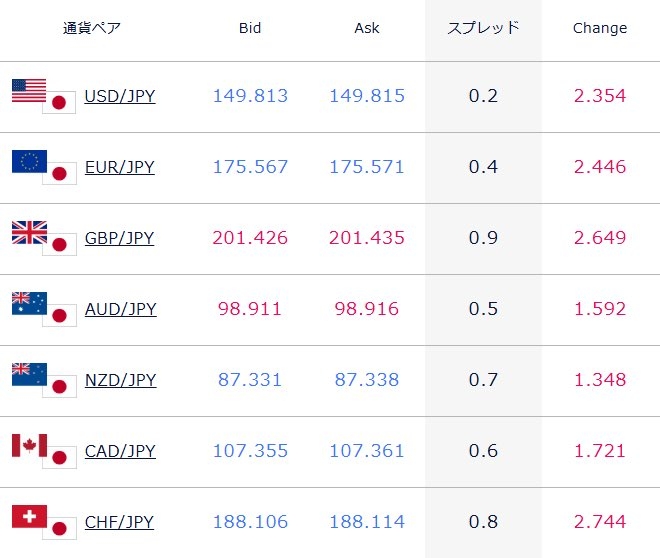Click the US flag icon for USD/JPY
The width and height of the screenshot is (660, 558).
[x=28, y=90]
